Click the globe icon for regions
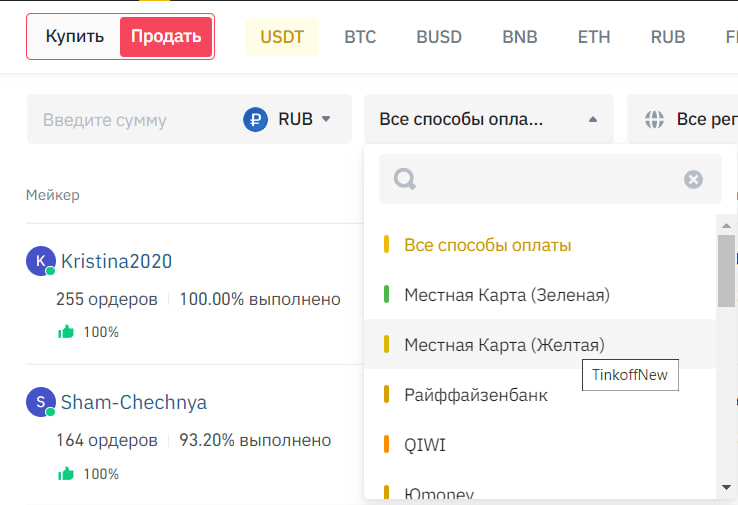This screenshot has height=505, width=738. (655, 120)
